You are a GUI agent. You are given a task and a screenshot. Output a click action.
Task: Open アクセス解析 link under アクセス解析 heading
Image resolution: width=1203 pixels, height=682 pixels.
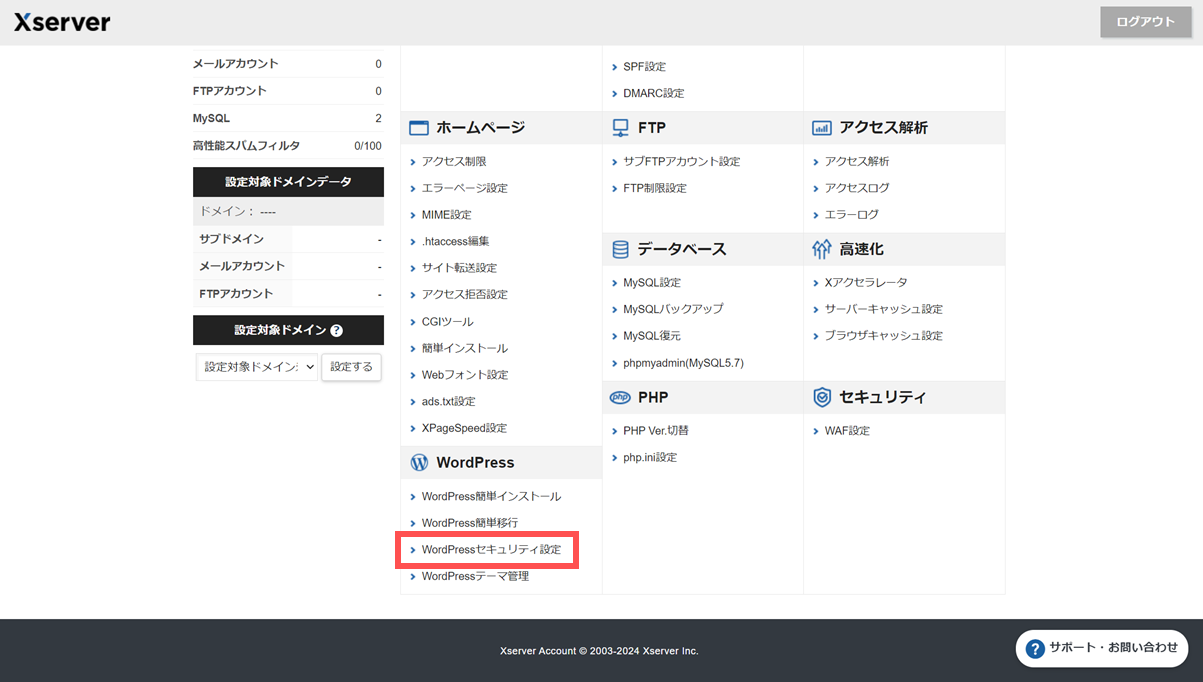(857, 162)
